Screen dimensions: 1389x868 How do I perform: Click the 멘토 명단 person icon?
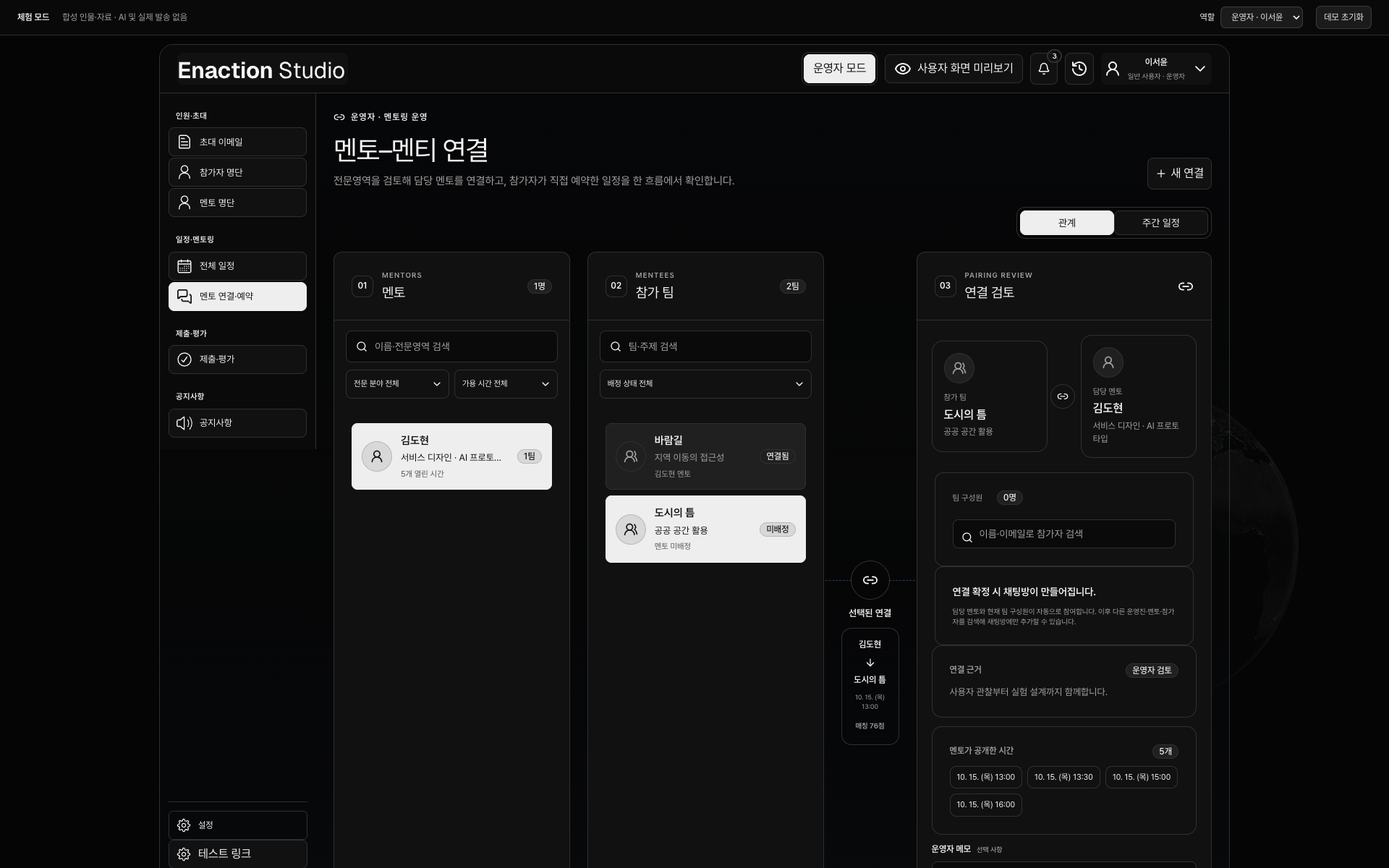pyautogui.click(x=184, y=203)
